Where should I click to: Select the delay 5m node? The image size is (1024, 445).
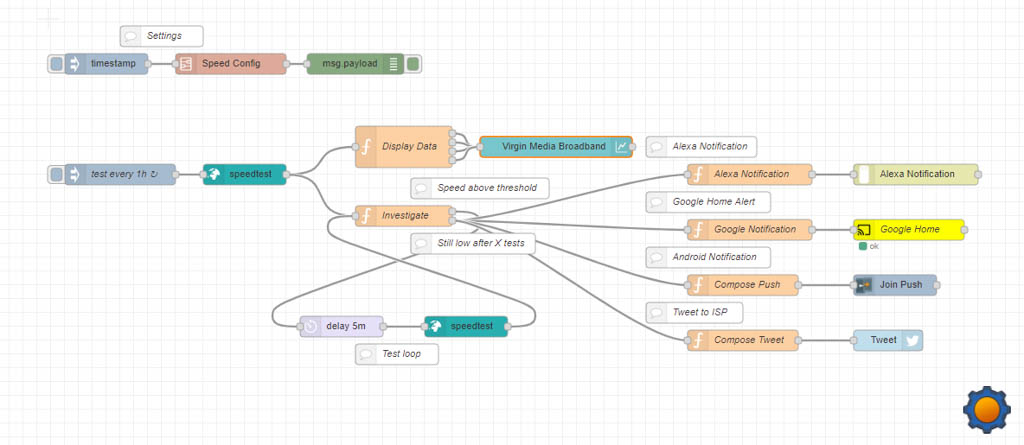click(x=342, y=326)
